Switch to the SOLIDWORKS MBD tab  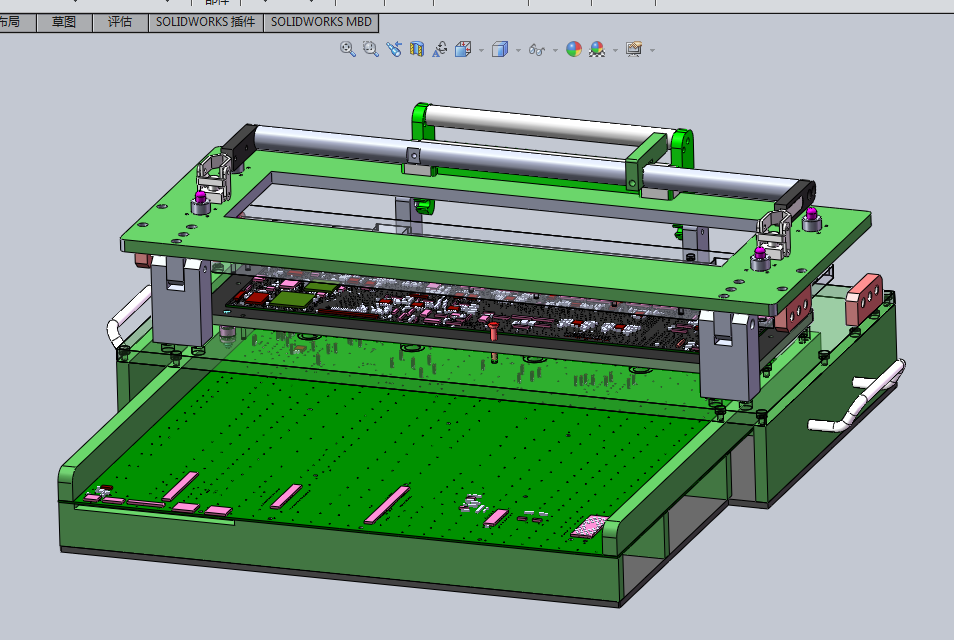coord(321,22)
